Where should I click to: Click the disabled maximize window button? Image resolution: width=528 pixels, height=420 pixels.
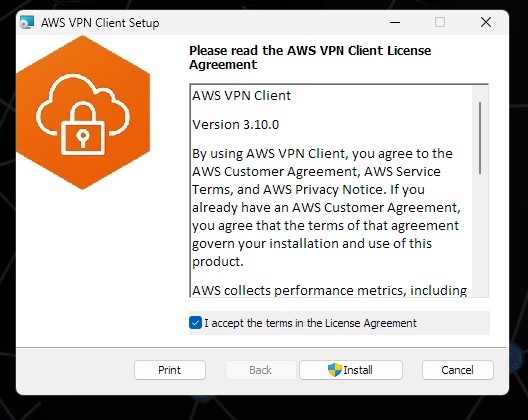[x=440, y=23]
